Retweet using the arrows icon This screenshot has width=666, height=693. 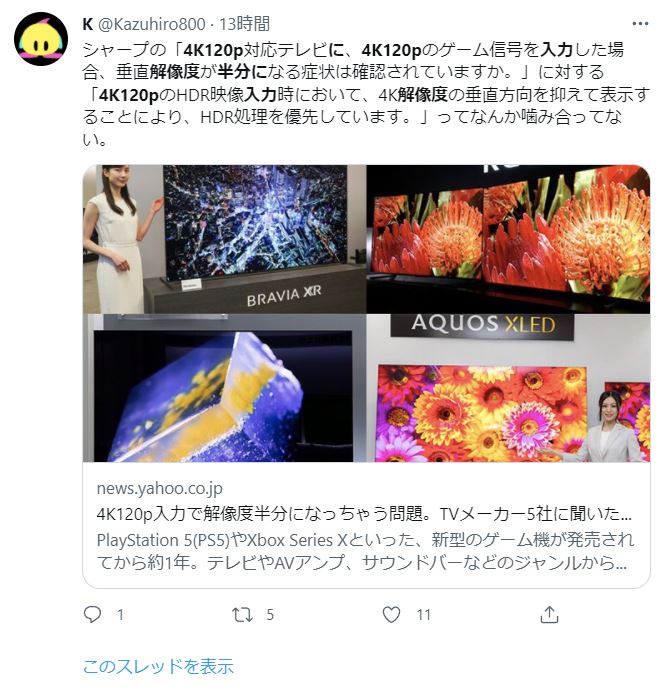242,614
